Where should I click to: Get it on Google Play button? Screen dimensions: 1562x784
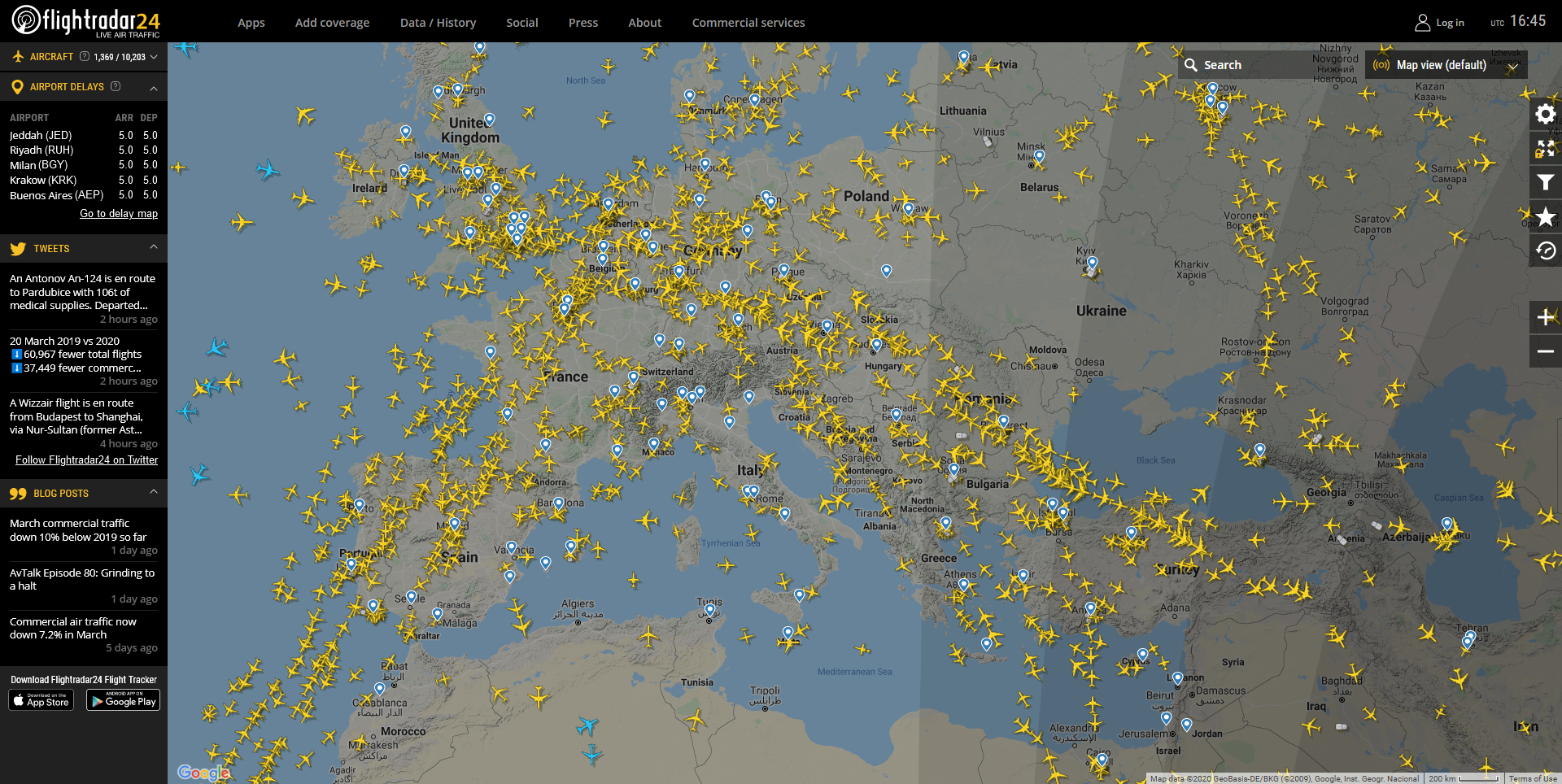pyautogui.click(x=124, y=700)
